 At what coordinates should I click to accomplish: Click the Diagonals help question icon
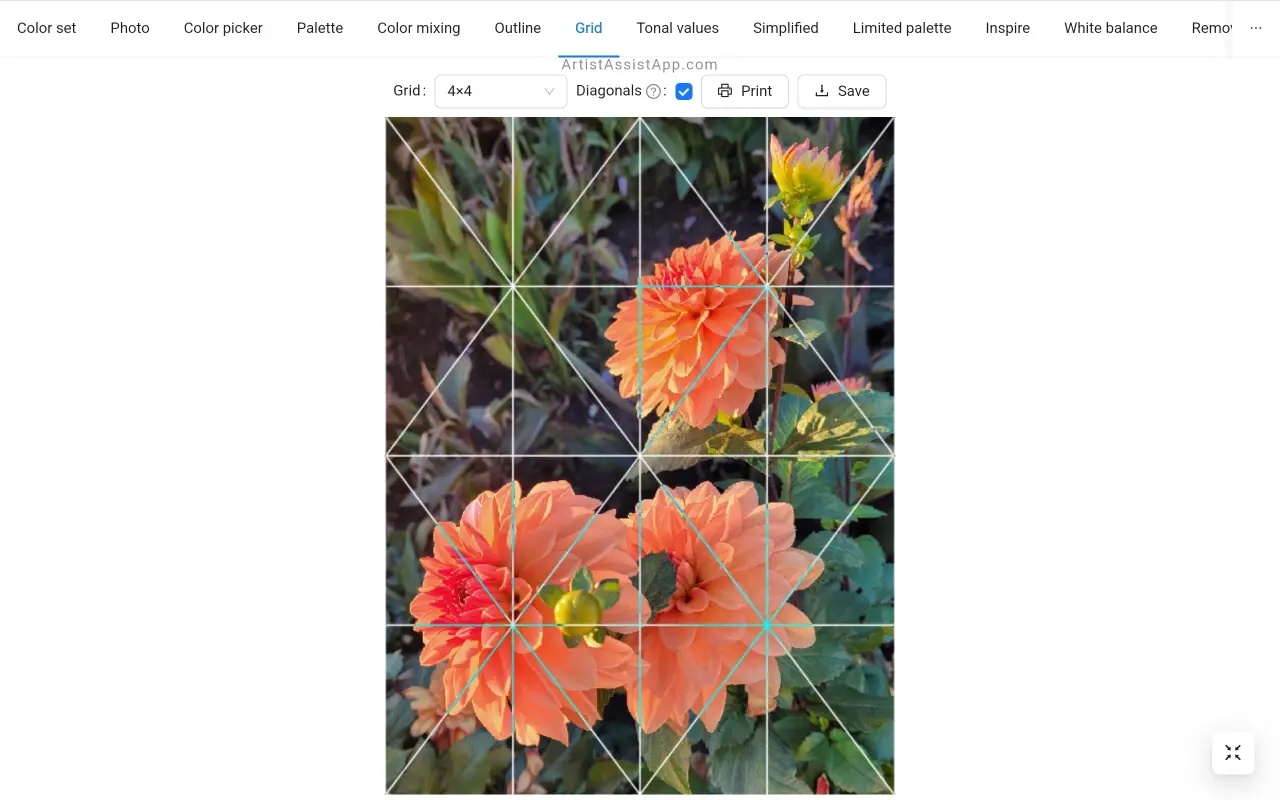(653, 91)
